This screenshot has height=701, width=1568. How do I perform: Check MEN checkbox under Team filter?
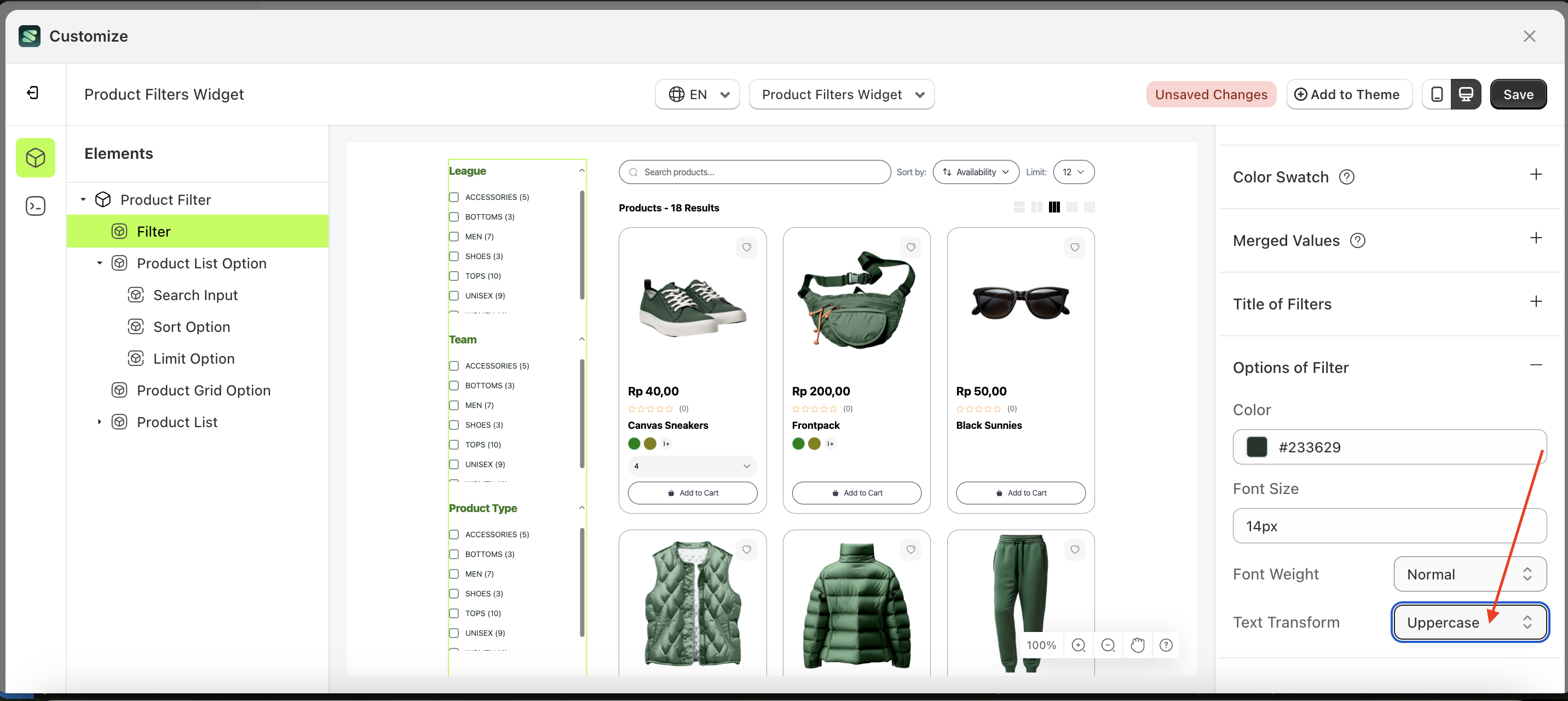[x=454, y=406]
